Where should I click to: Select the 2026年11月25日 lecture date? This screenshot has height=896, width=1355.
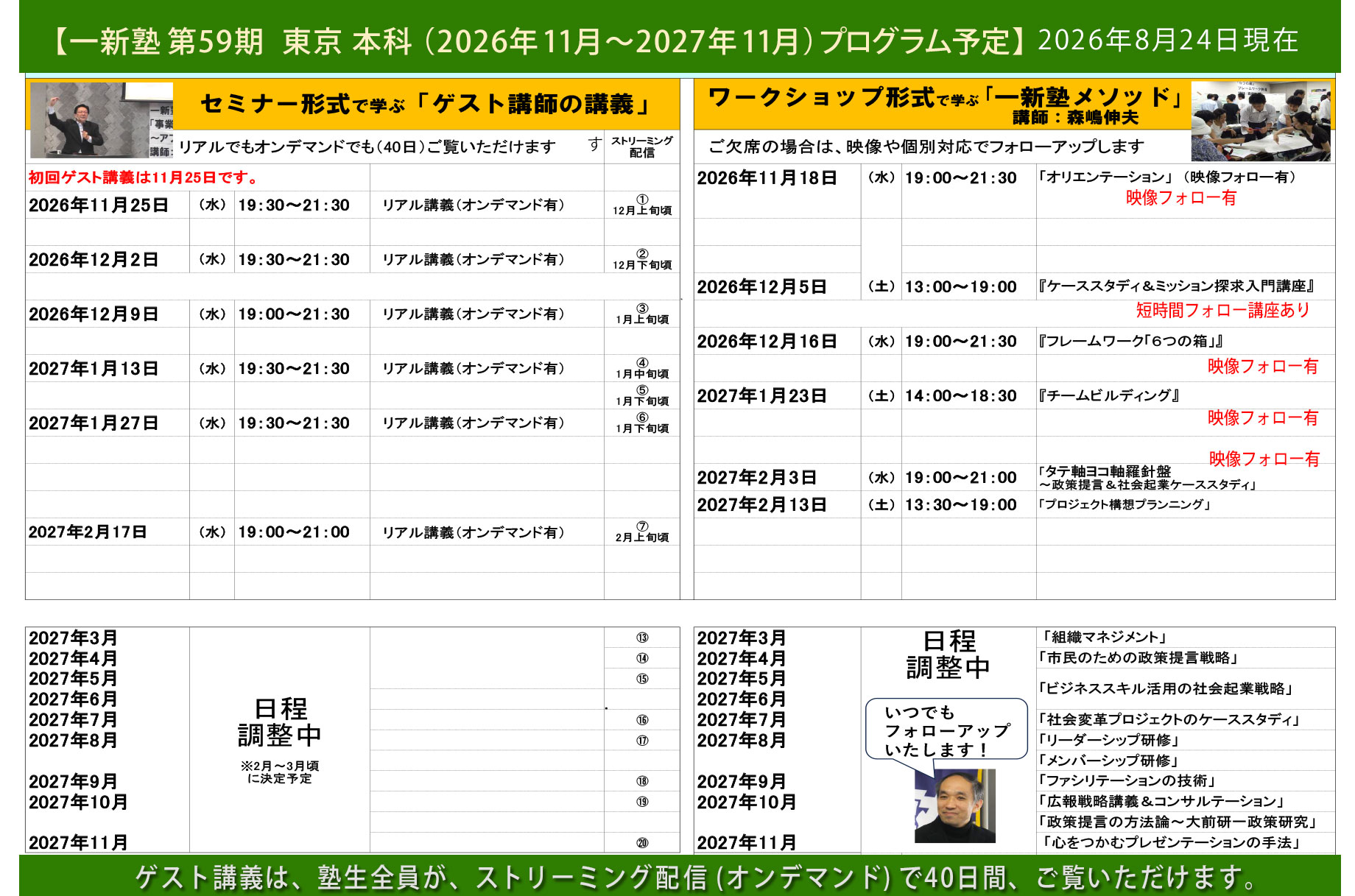coord(98,205)
